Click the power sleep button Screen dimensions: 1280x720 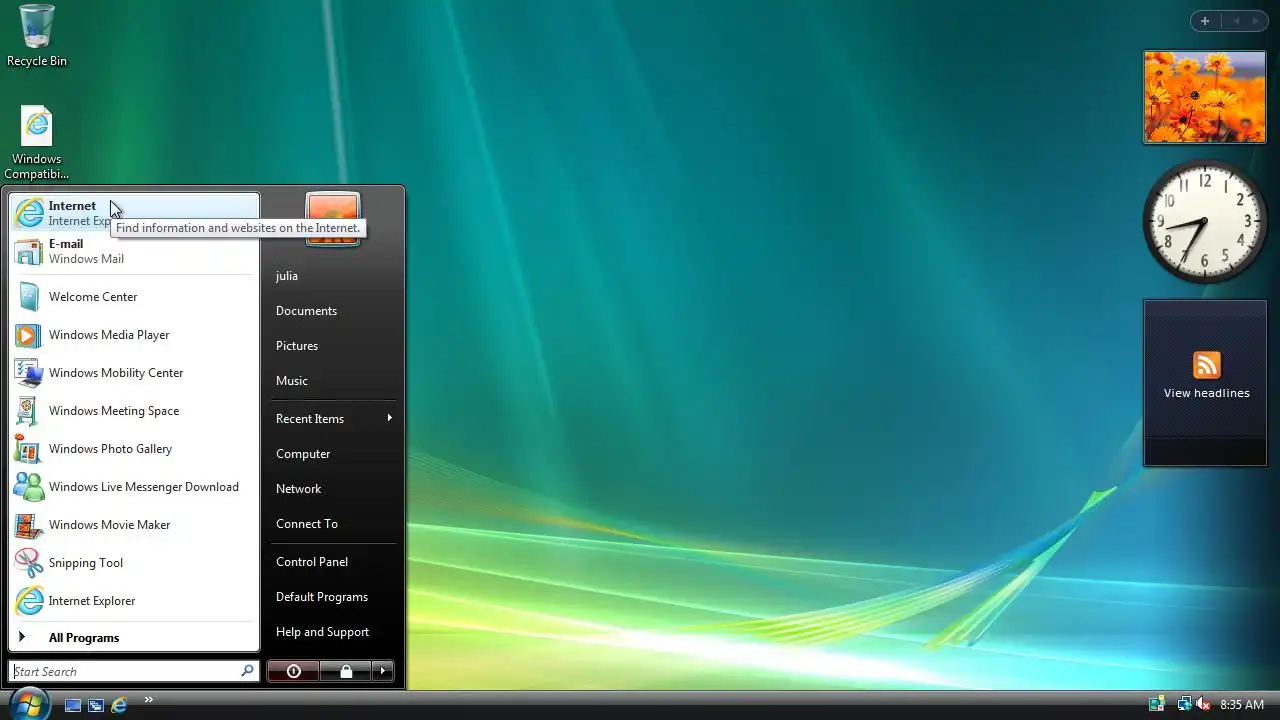294,671
